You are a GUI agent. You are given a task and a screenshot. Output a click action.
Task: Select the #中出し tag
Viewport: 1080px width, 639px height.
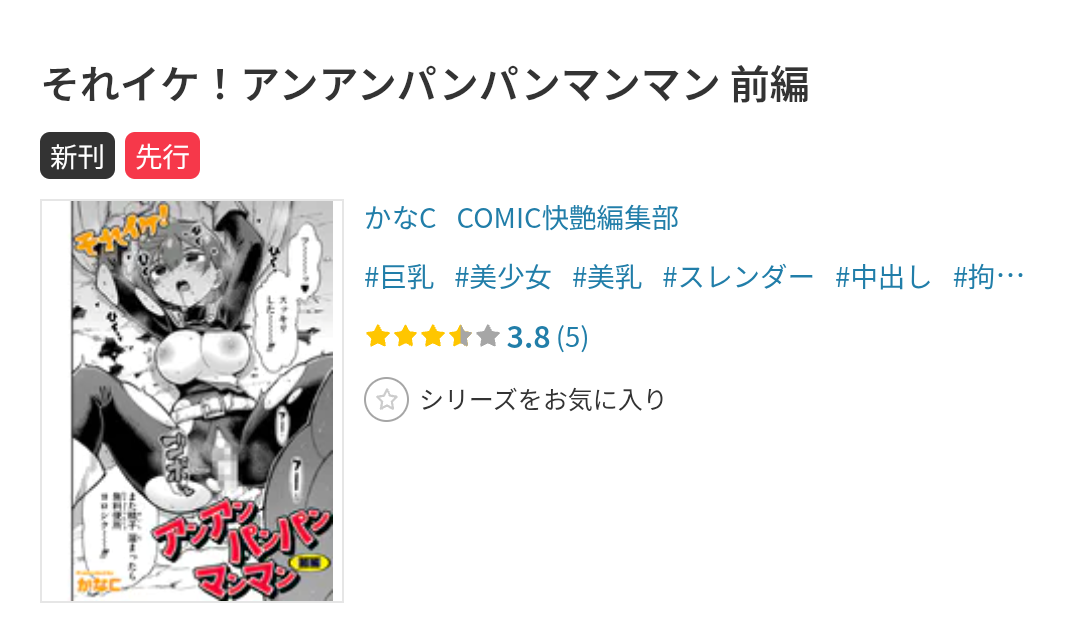click(x=883, y=277)
